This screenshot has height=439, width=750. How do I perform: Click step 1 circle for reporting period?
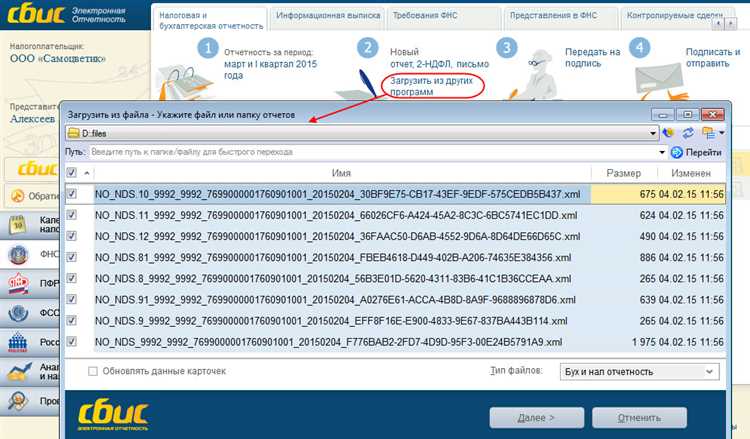coord(208,48)
